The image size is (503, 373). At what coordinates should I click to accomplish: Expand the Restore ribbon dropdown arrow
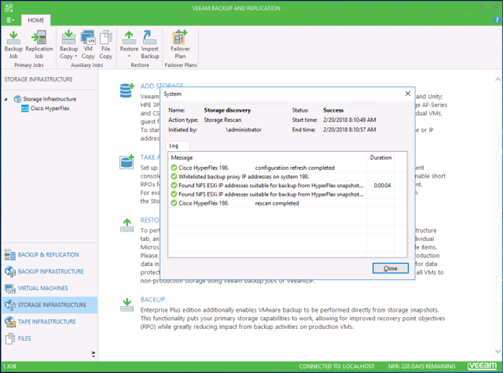[129, 56]
